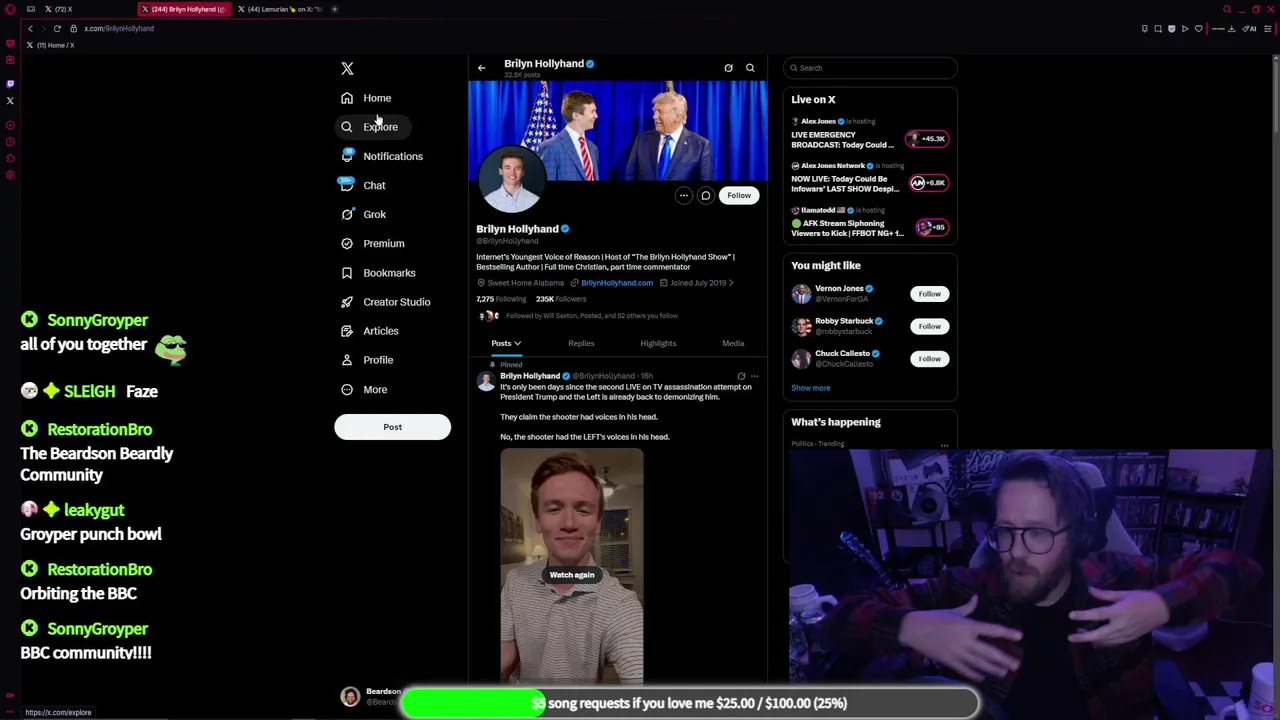Image resolution: width=1280 pixels, height=720 pixels.
Task: Toggle the ad blocker shield
Action: (x=1171, y=29)
